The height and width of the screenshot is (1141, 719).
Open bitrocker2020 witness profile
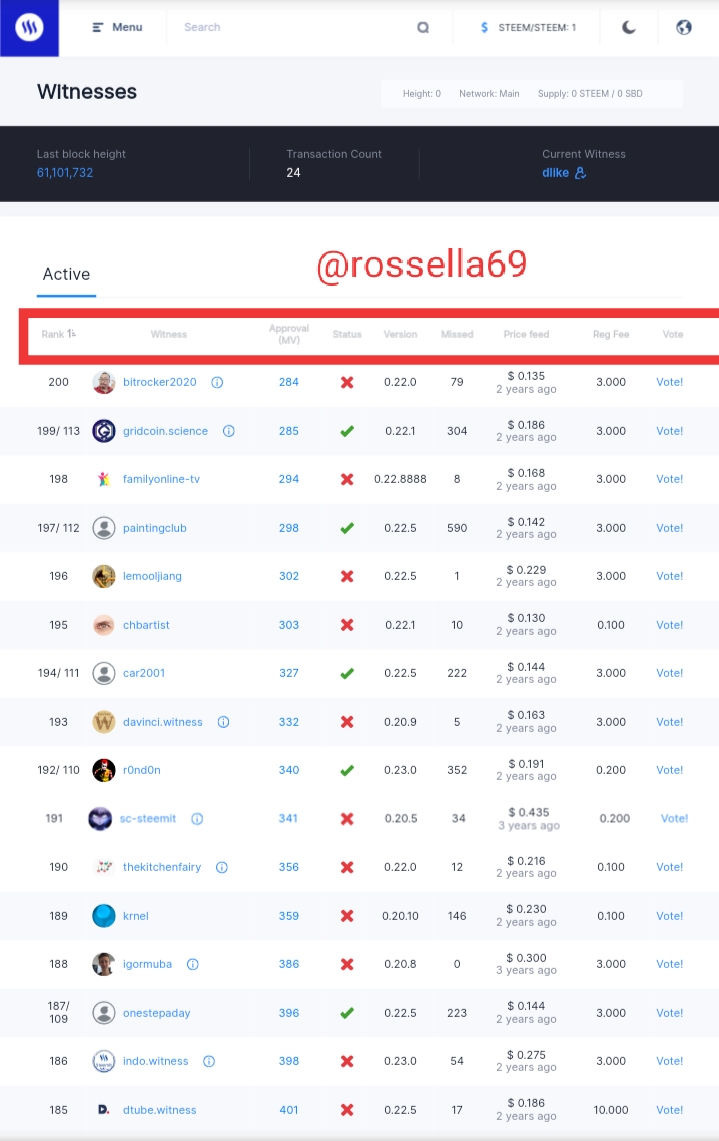click(x=159, y=382)
